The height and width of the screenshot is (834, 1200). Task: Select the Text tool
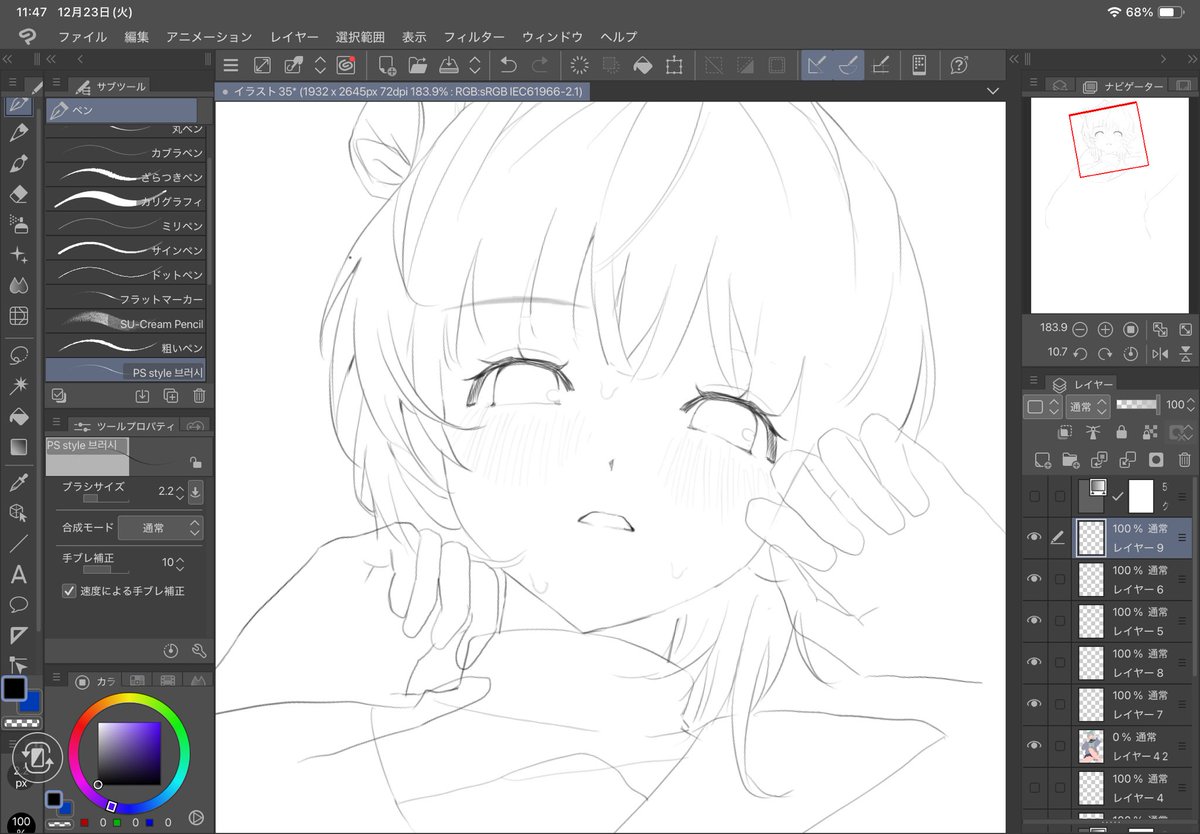18,575
